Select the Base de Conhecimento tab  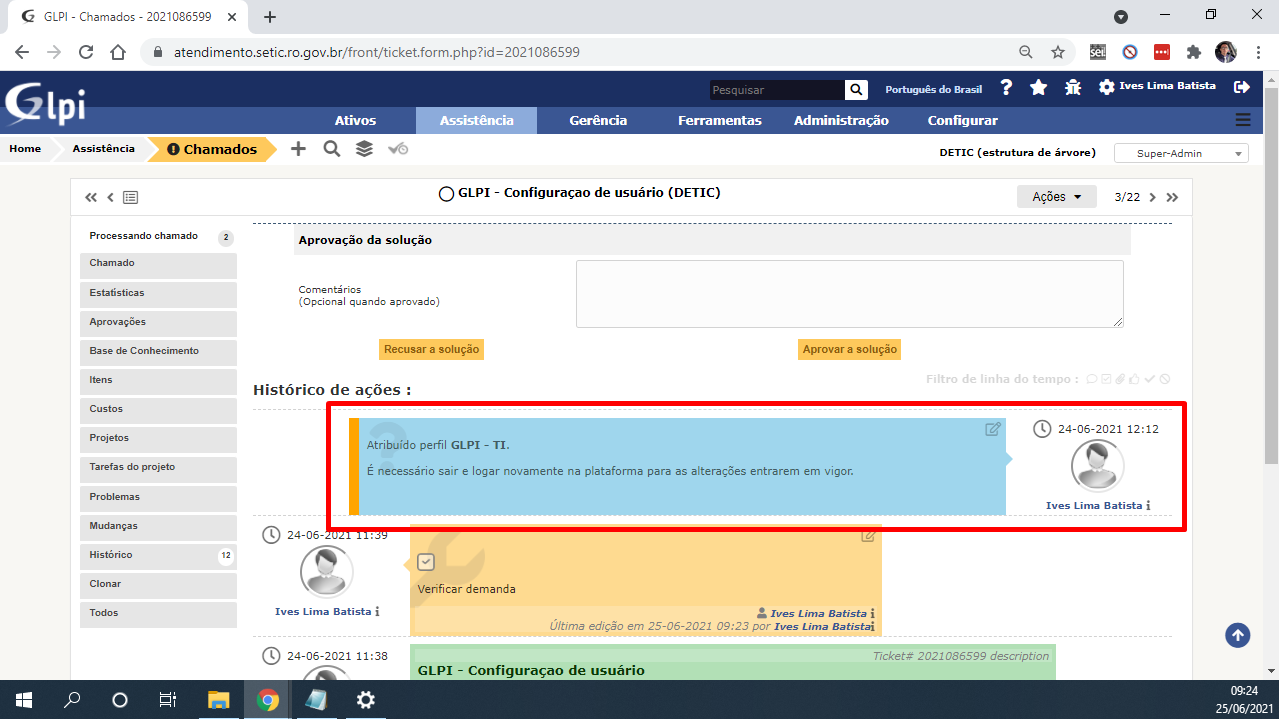tap(158, 352)
